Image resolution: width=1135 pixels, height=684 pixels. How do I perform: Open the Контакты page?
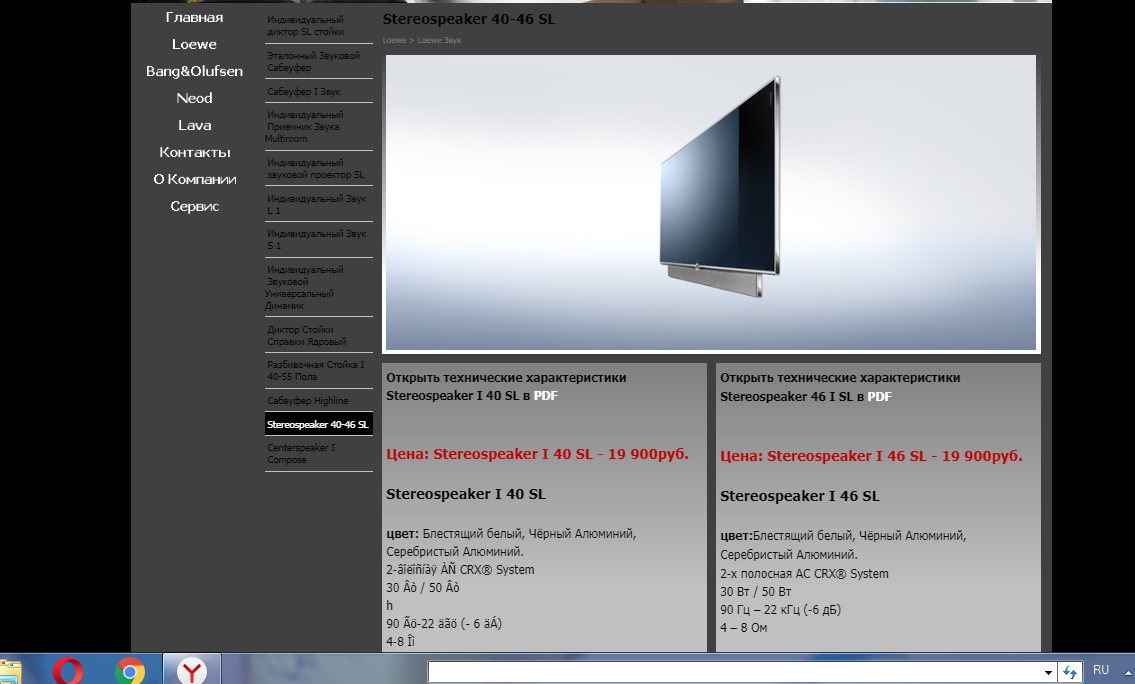point(194,152)
